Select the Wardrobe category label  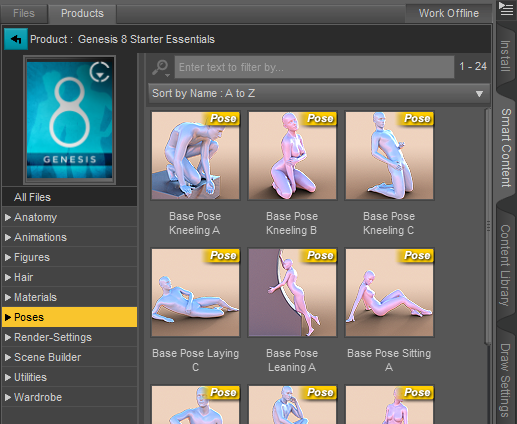pos(38,397)
